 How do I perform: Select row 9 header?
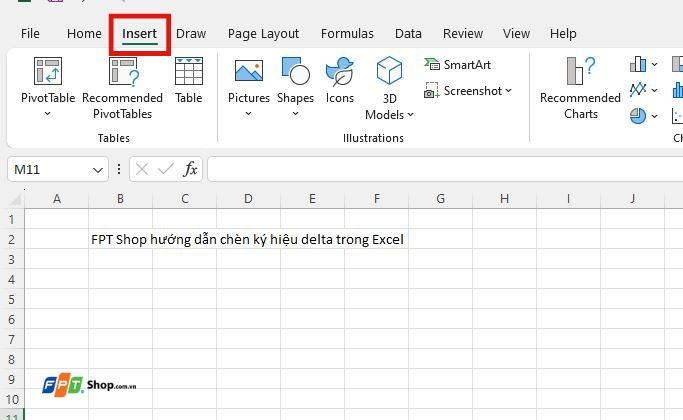pos(12,379)
